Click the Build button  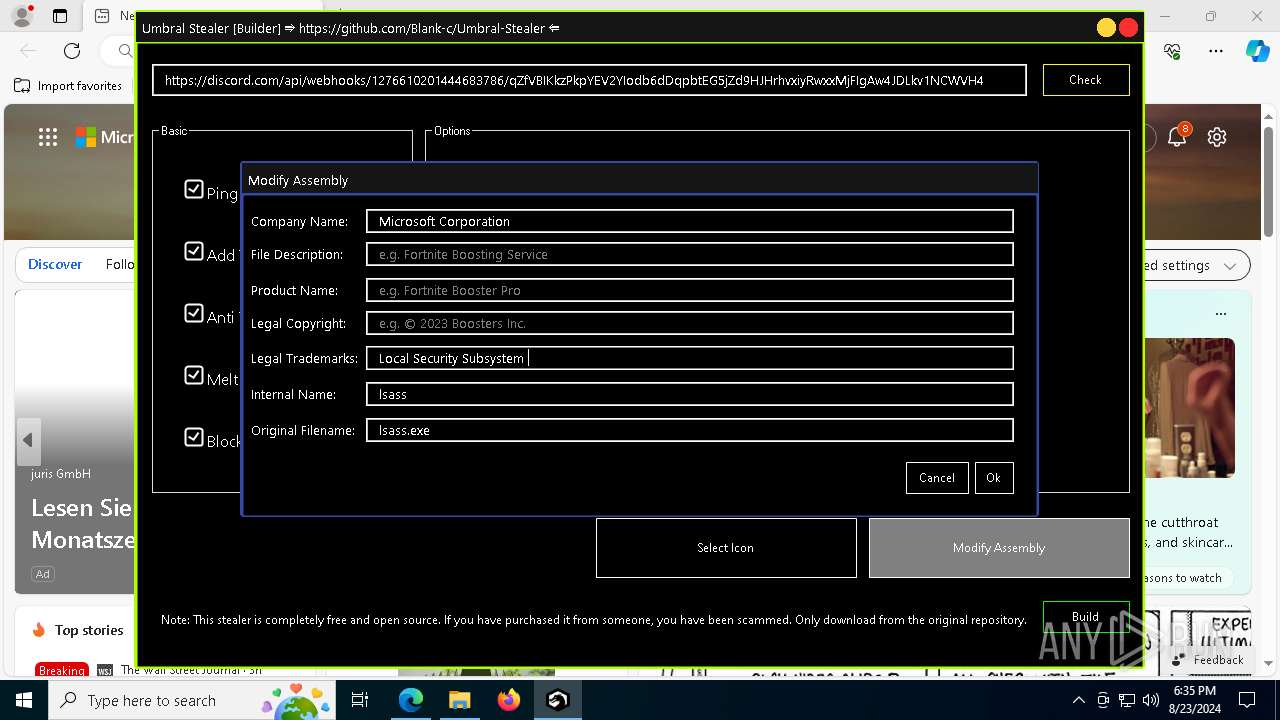click(x=1085, y=616)
